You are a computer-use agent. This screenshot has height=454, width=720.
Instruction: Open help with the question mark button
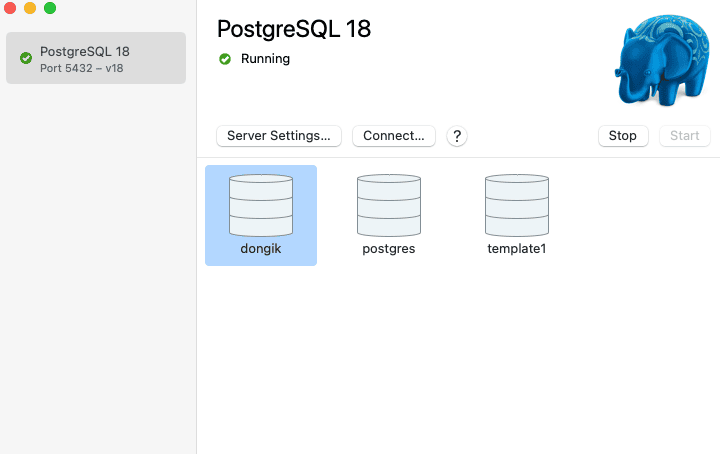(457, 136)
